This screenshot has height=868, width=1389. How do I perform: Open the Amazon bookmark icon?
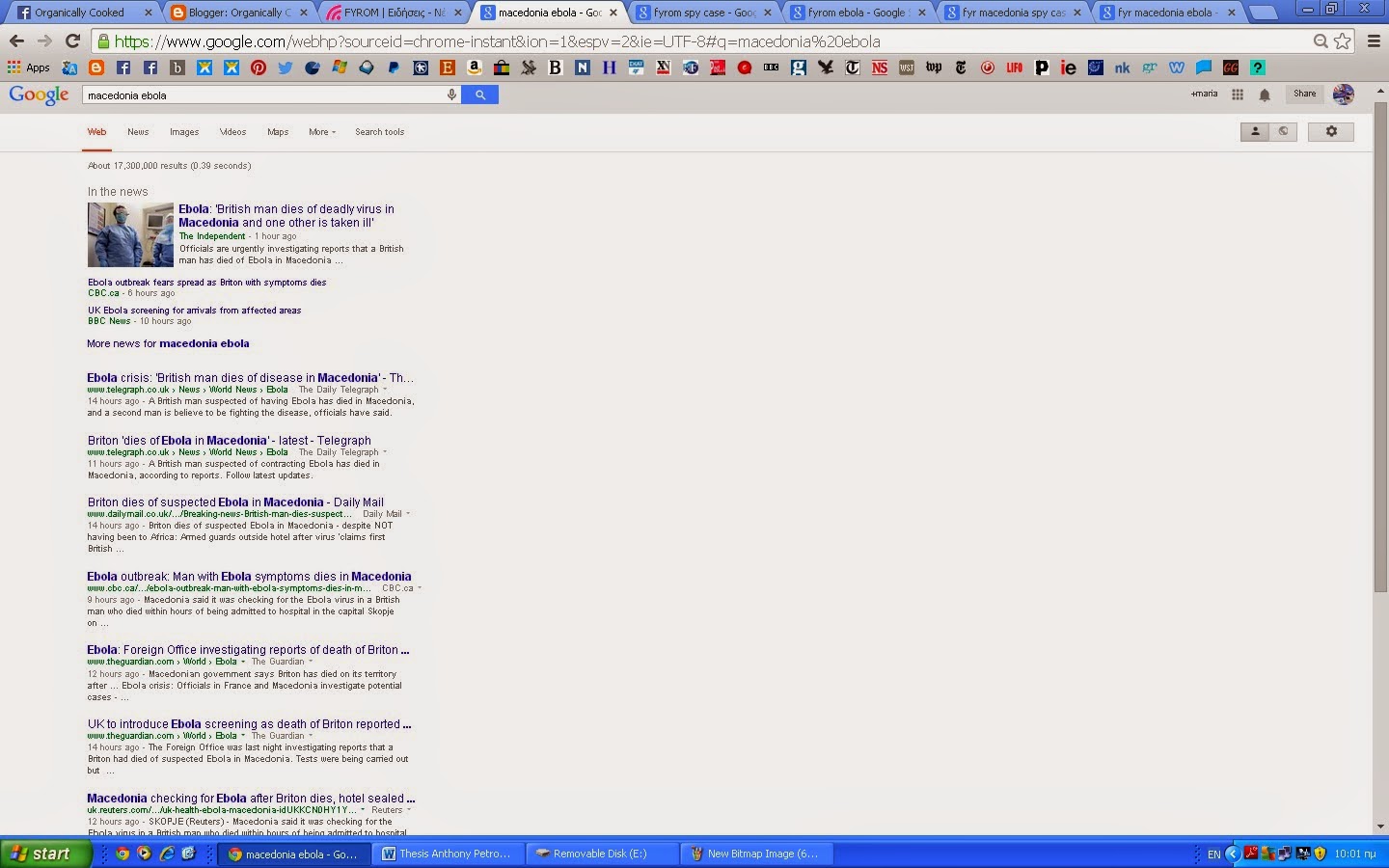pyautogui.click(x=475, y=68)
